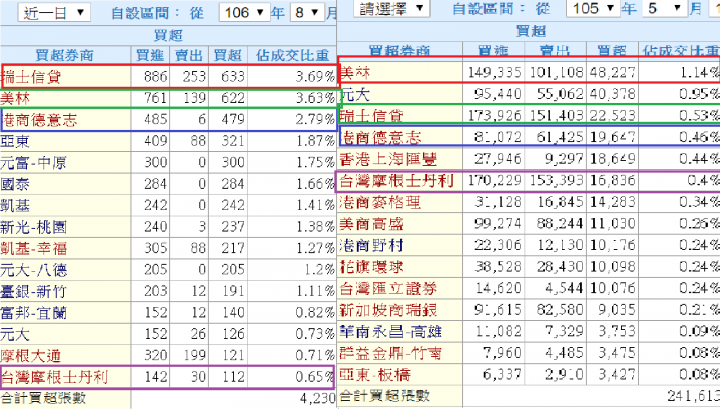Select the 153,393 sold cell
720x410 pixels.
(x=556, y=180)
